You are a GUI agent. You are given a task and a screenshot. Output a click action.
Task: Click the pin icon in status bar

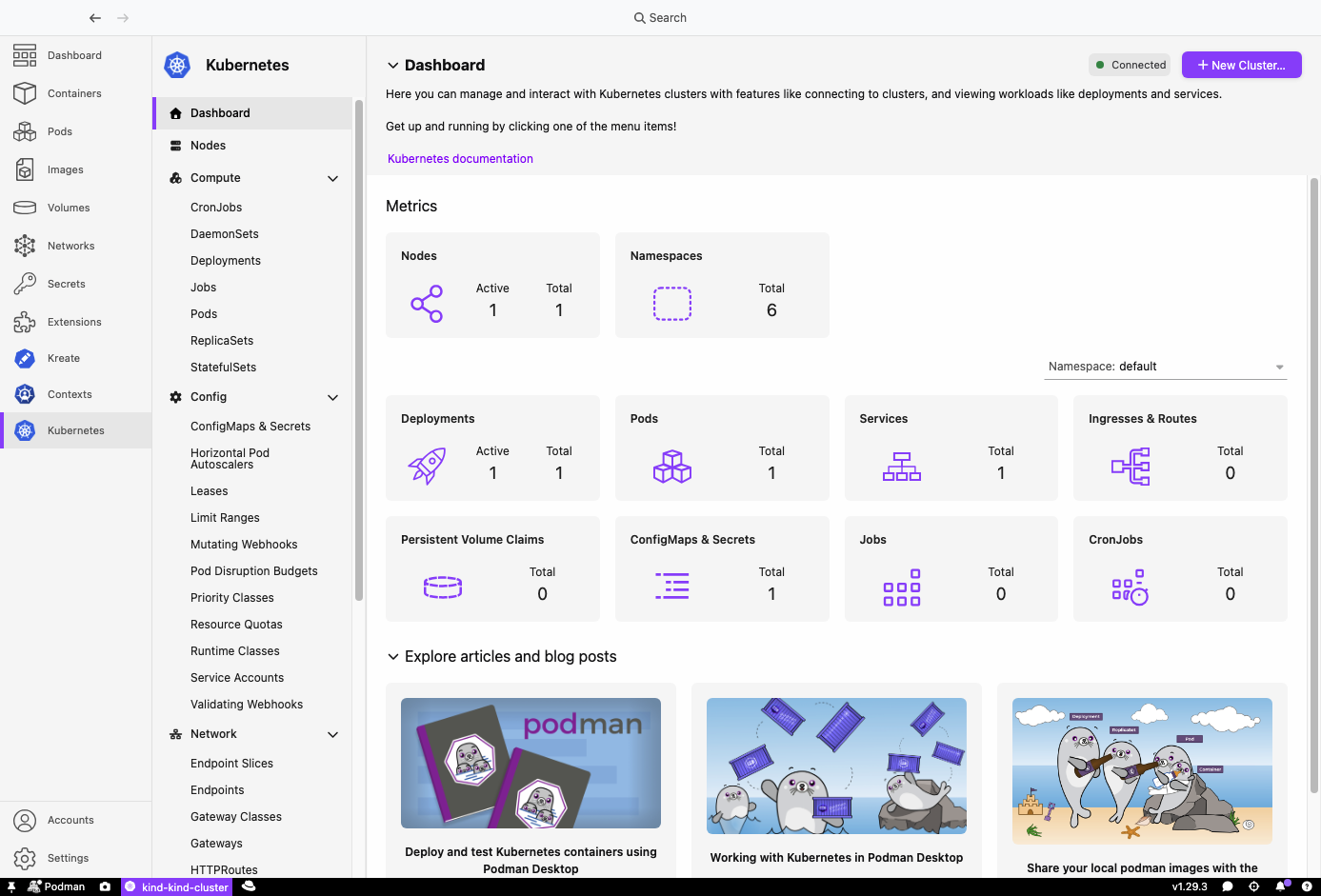tap(11, 886)
